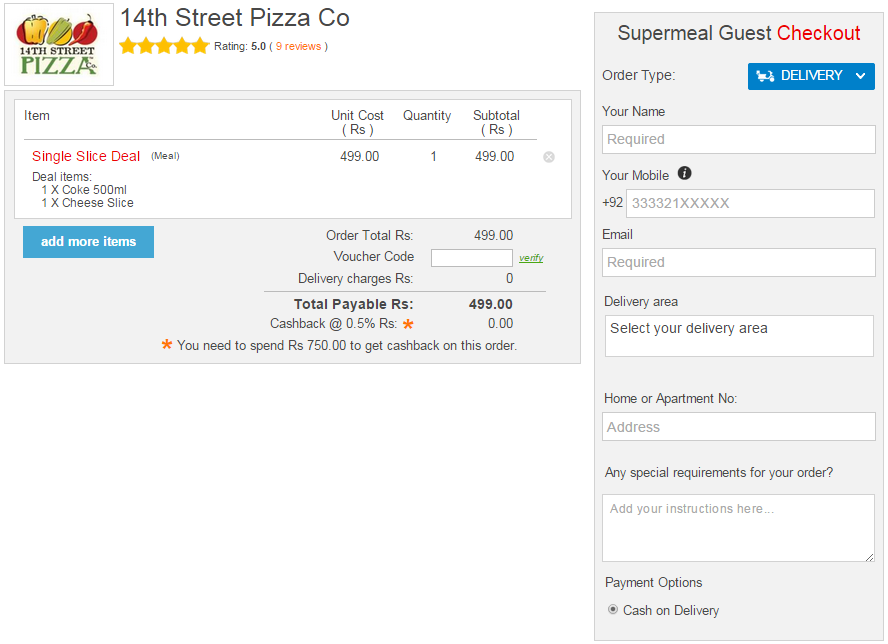Click inside the Voucher Code box
This screenshot has width=888, height=644.
click(471, 257)
